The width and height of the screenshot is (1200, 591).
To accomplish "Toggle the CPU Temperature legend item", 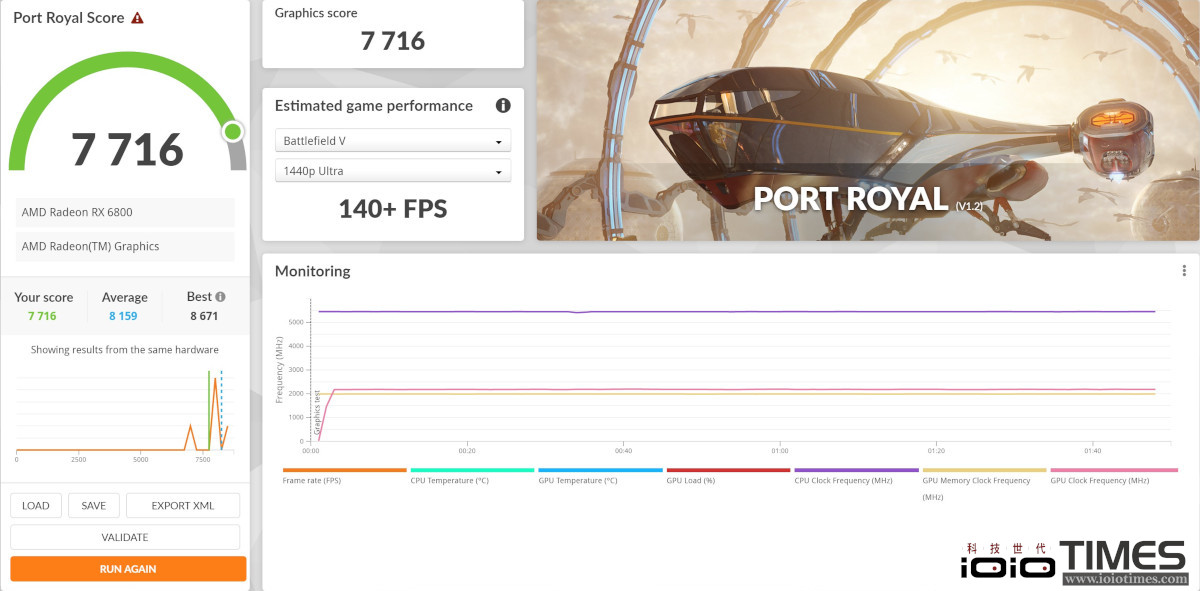I will (472, 476).
